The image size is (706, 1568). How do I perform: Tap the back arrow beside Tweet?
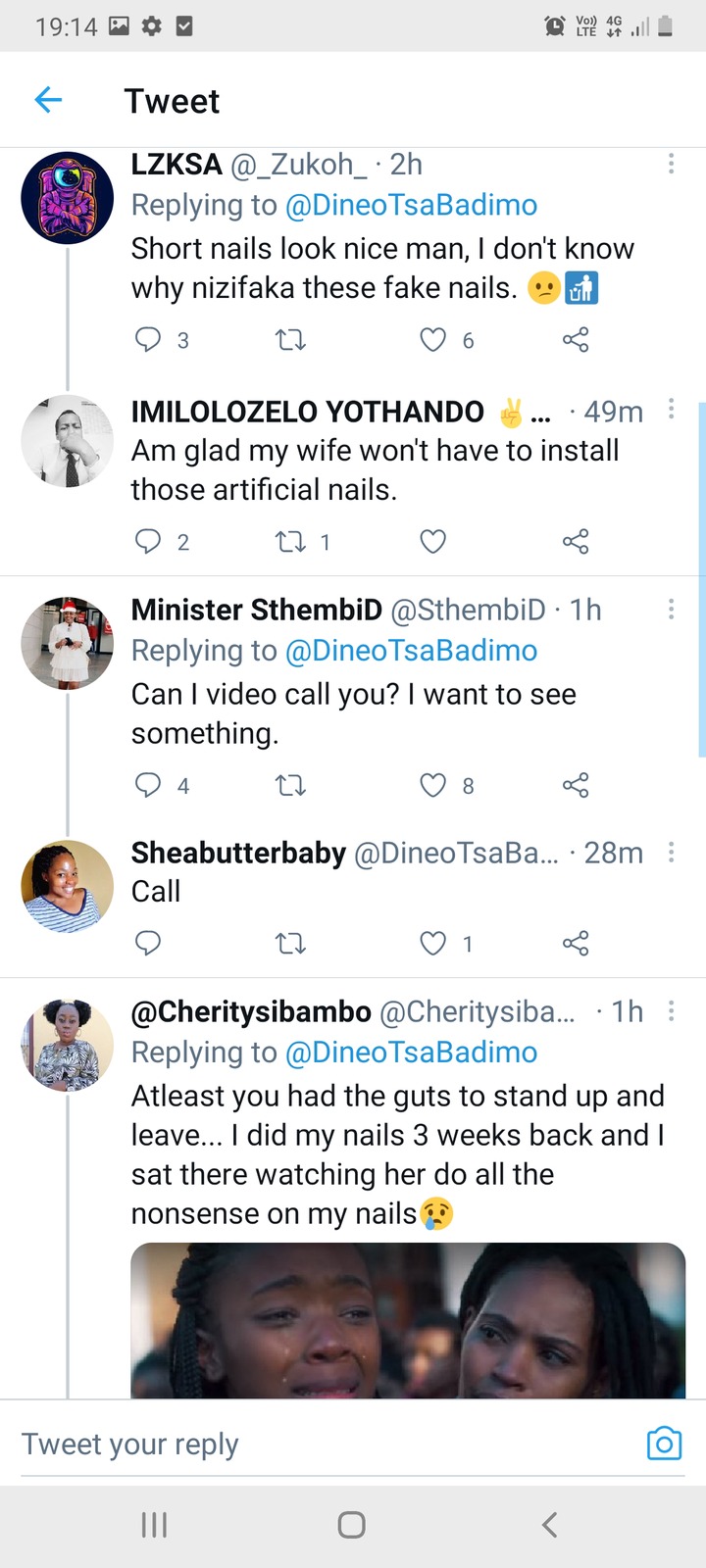point(48,100)
